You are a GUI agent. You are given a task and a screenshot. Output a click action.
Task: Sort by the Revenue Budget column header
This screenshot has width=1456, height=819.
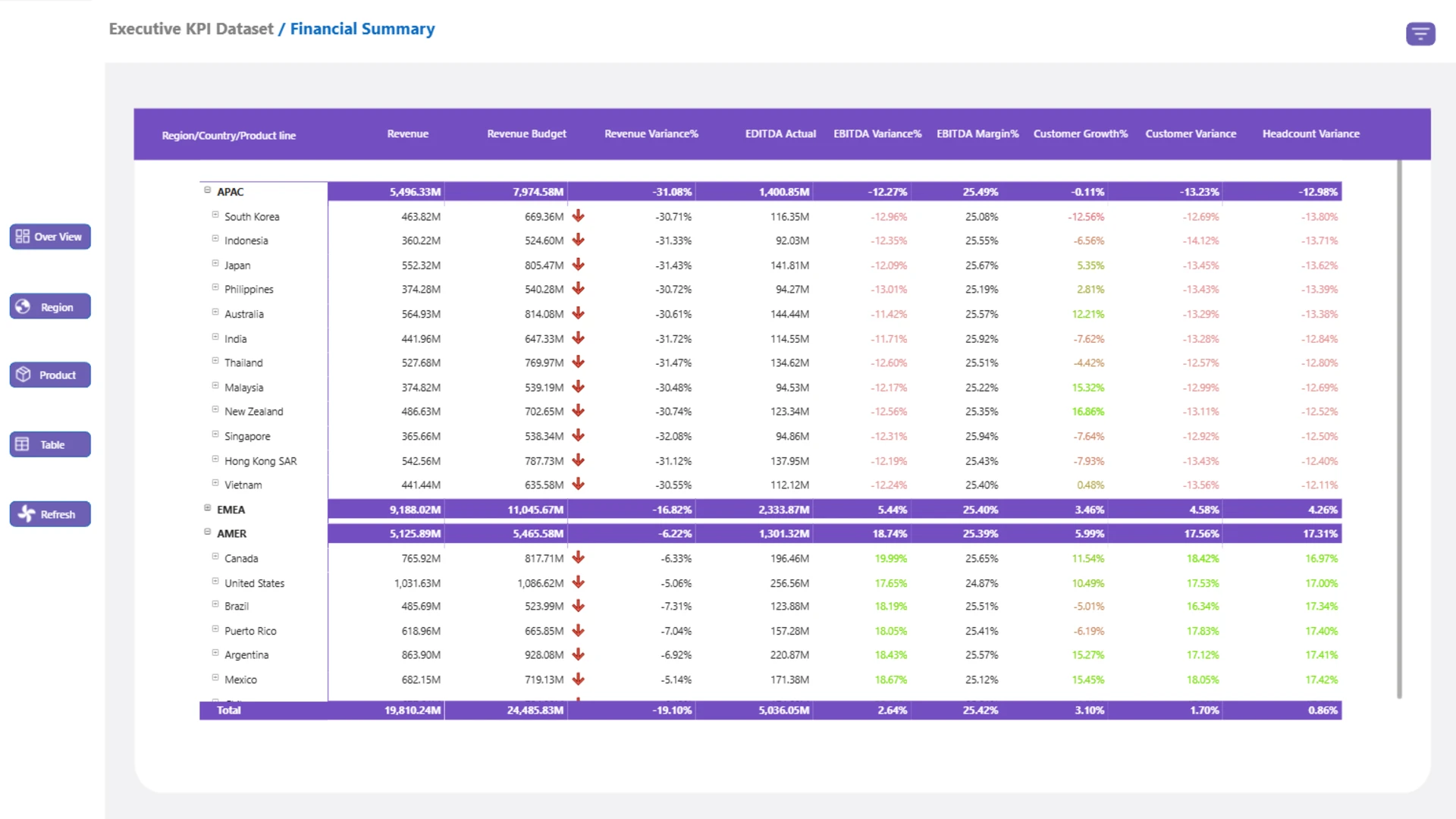pos(526,133)
